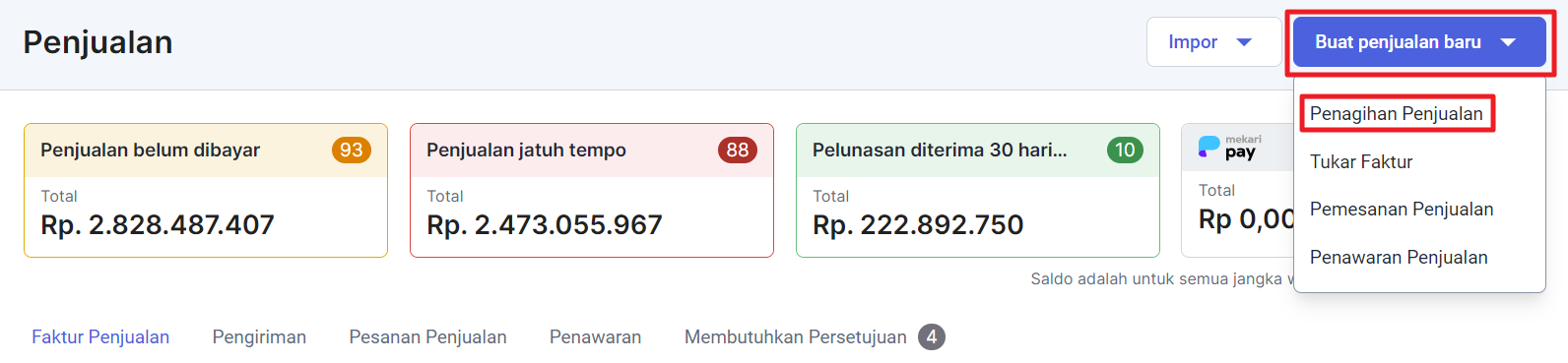This screenshot has height=363, width=1568.
Task: Open the Pengiriman tab
Action: click(259, 337)
